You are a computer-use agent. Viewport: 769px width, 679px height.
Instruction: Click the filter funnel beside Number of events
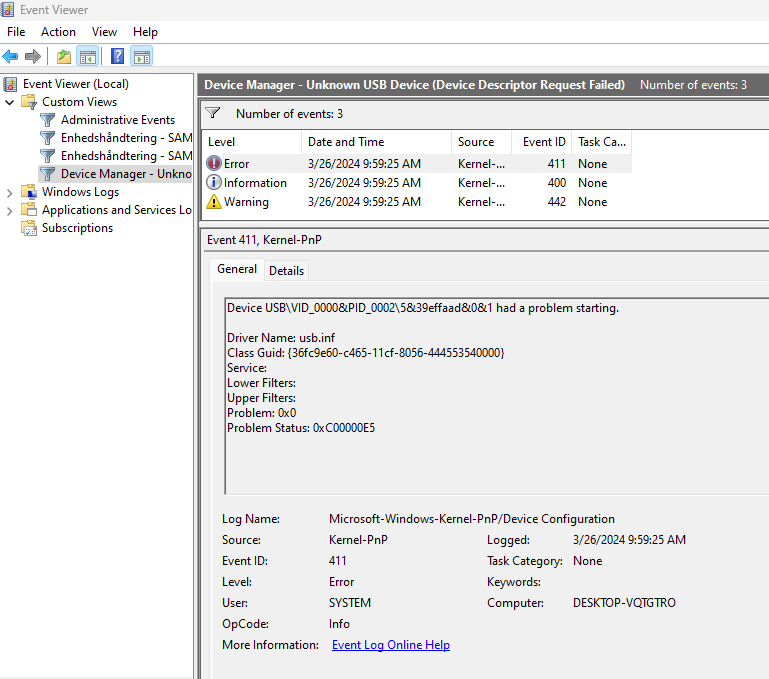212,113
